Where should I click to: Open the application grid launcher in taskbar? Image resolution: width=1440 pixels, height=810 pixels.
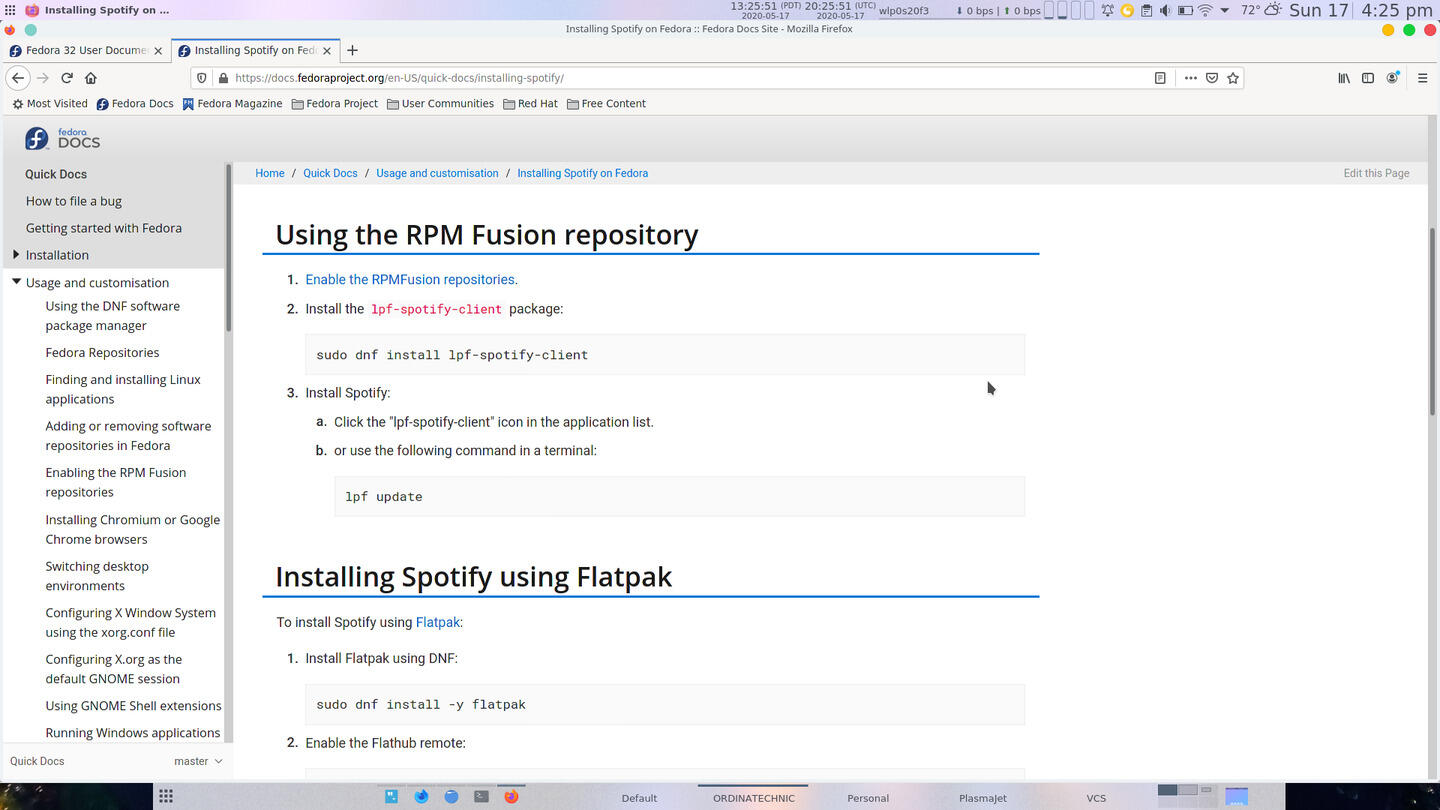click(x=166, y=797)
